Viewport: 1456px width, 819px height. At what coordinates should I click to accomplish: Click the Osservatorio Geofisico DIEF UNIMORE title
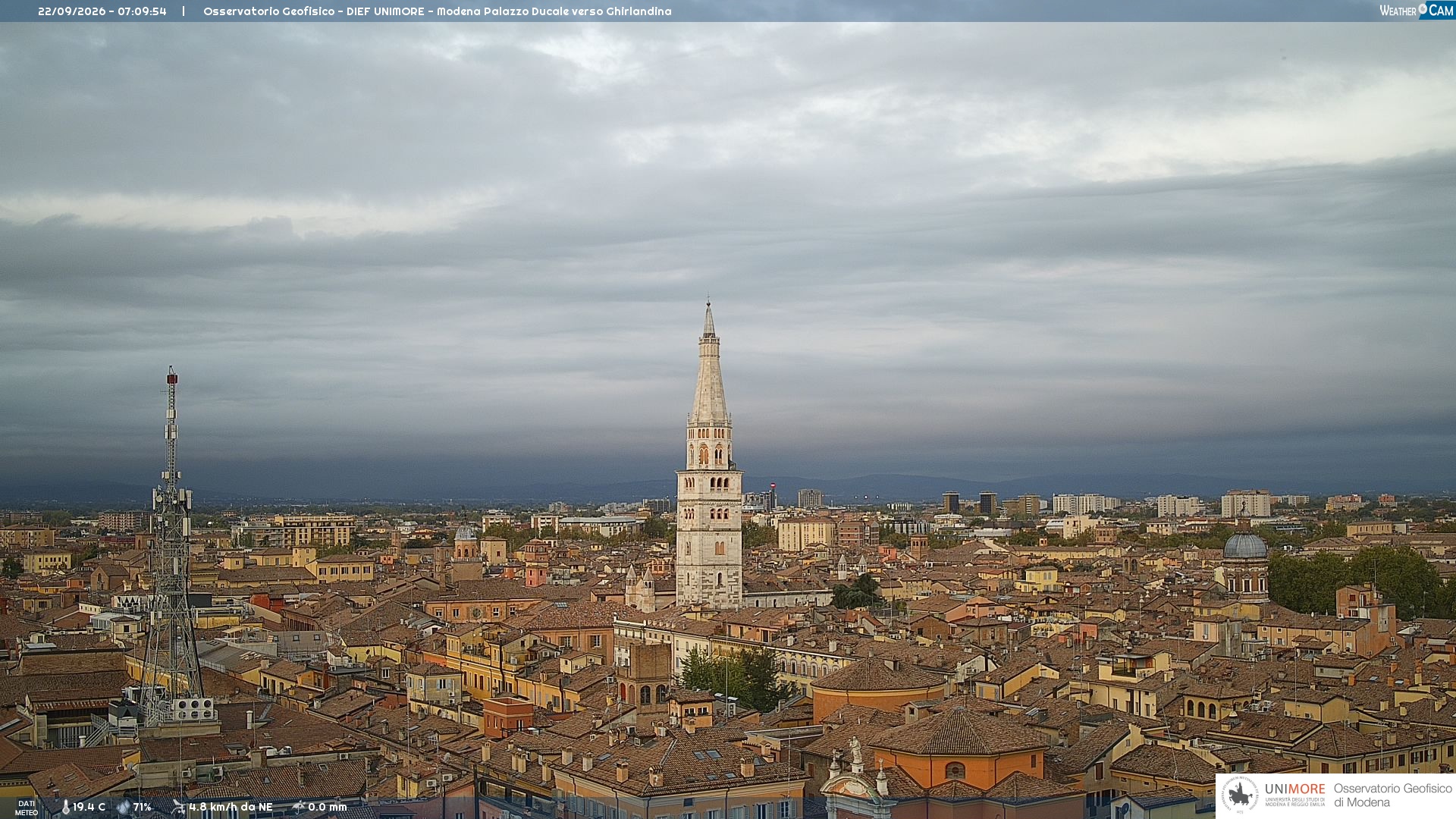[314, 11]
